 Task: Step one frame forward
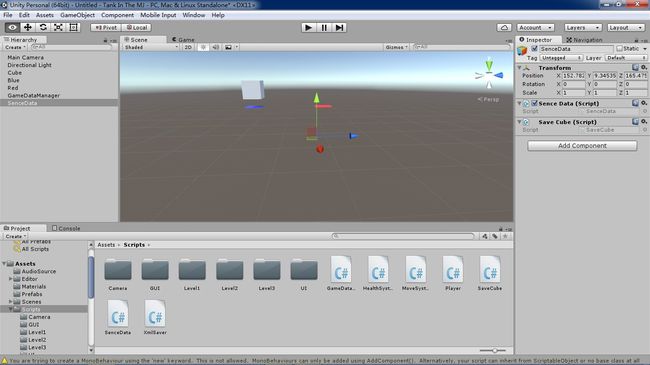point(339,27)
